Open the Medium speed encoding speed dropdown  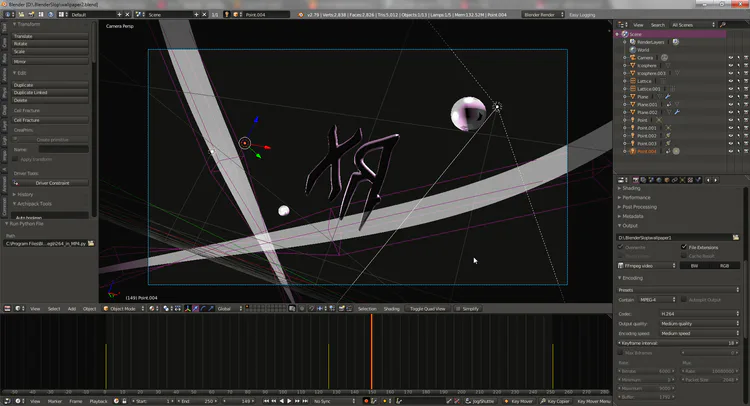(699, 333)
